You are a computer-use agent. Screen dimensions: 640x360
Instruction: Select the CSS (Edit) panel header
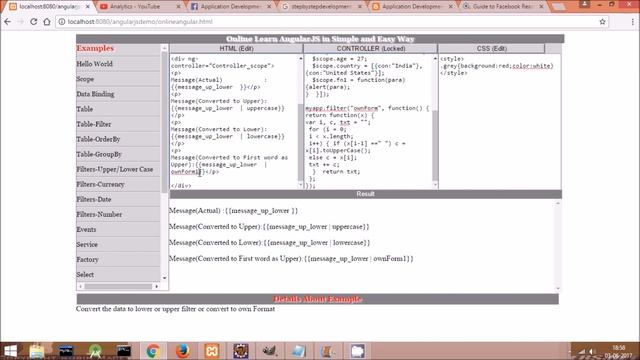click(x=491, y=49)
